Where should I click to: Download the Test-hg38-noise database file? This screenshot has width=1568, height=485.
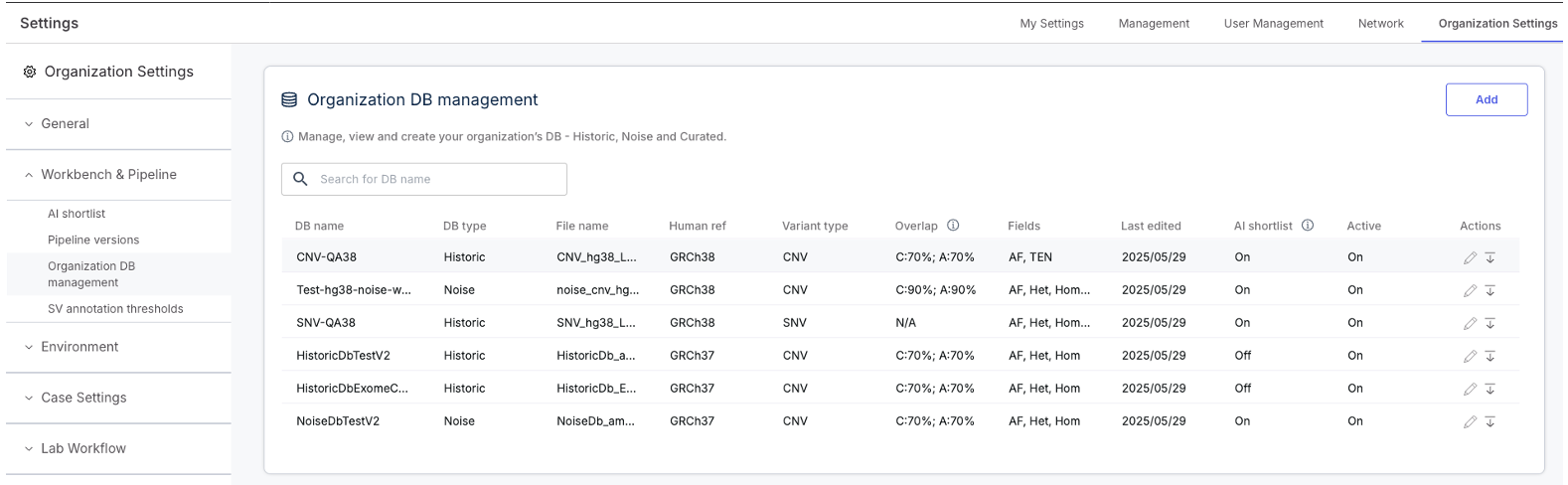point(1490,290)
